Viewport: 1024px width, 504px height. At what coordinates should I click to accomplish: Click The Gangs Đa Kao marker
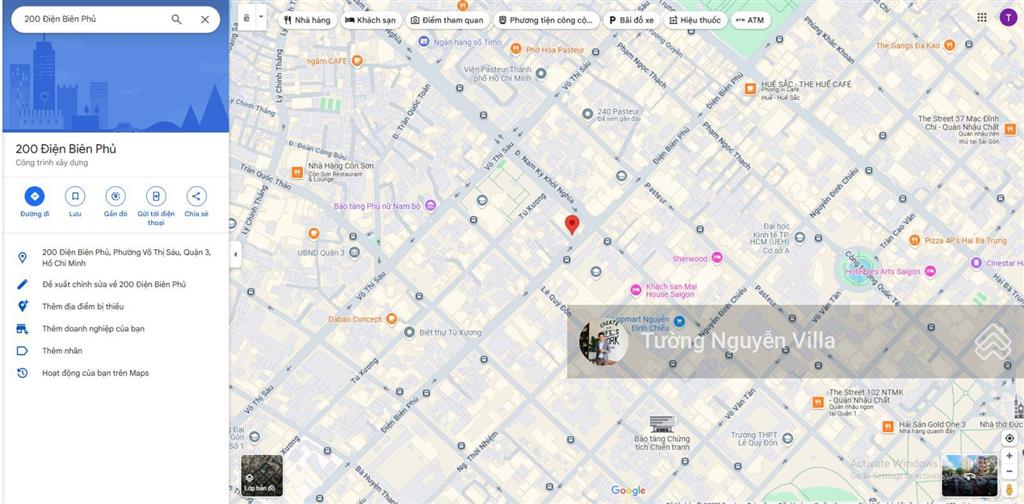[x=950, y=45]
